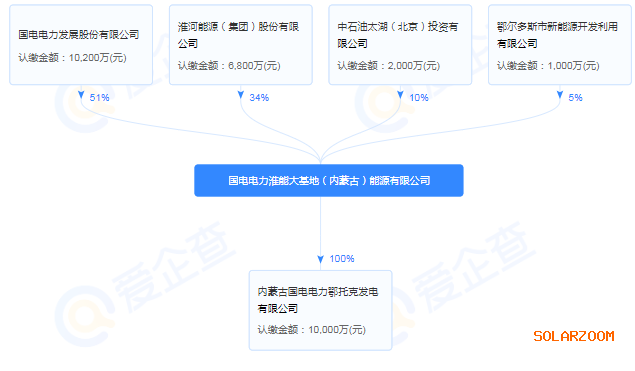
Task: Open the 国电电力发展股份有限公司 shareholder card
Action: pyautogui.click(x=81, y=45)
